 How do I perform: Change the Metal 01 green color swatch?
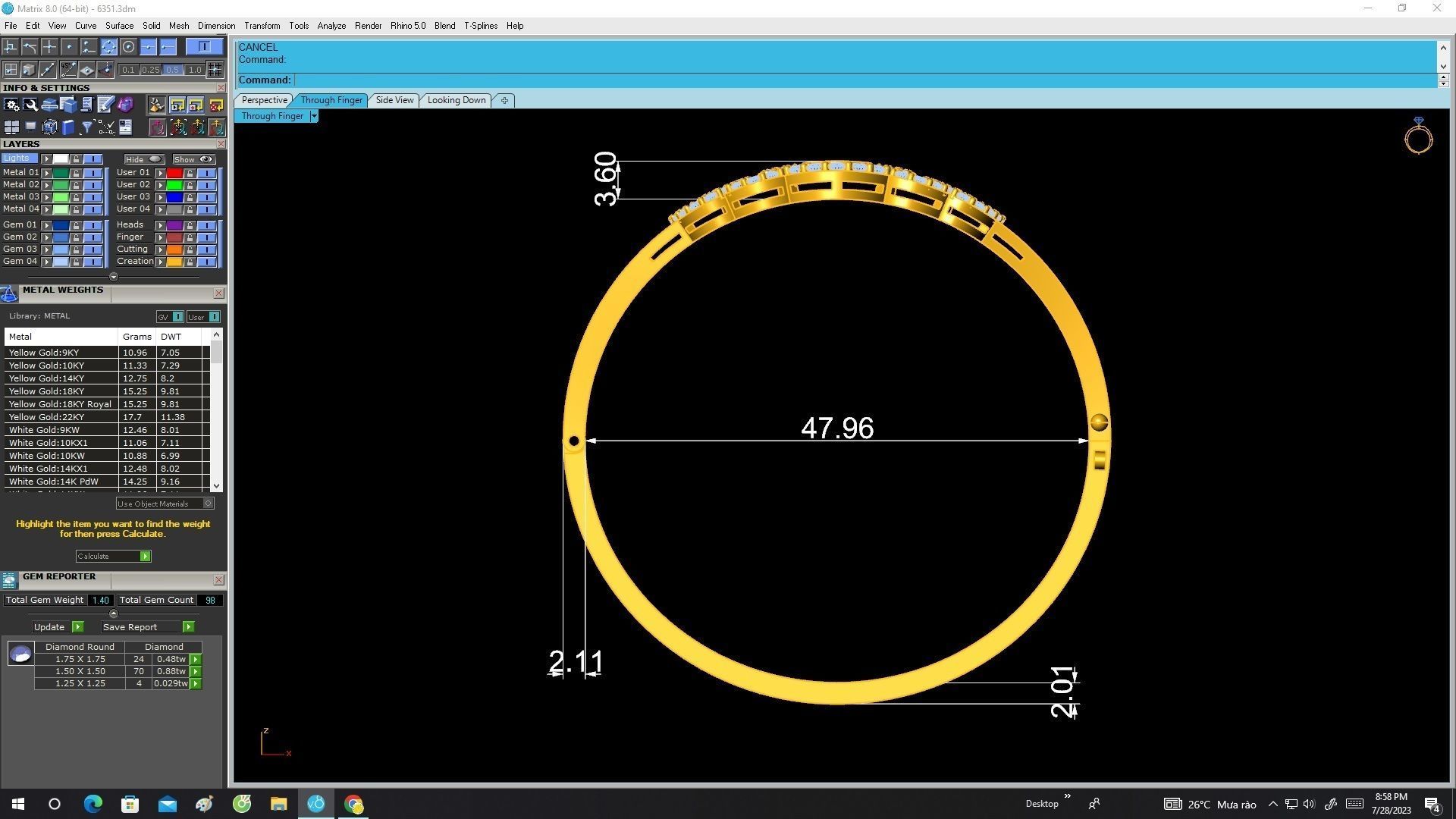point(61,173)
